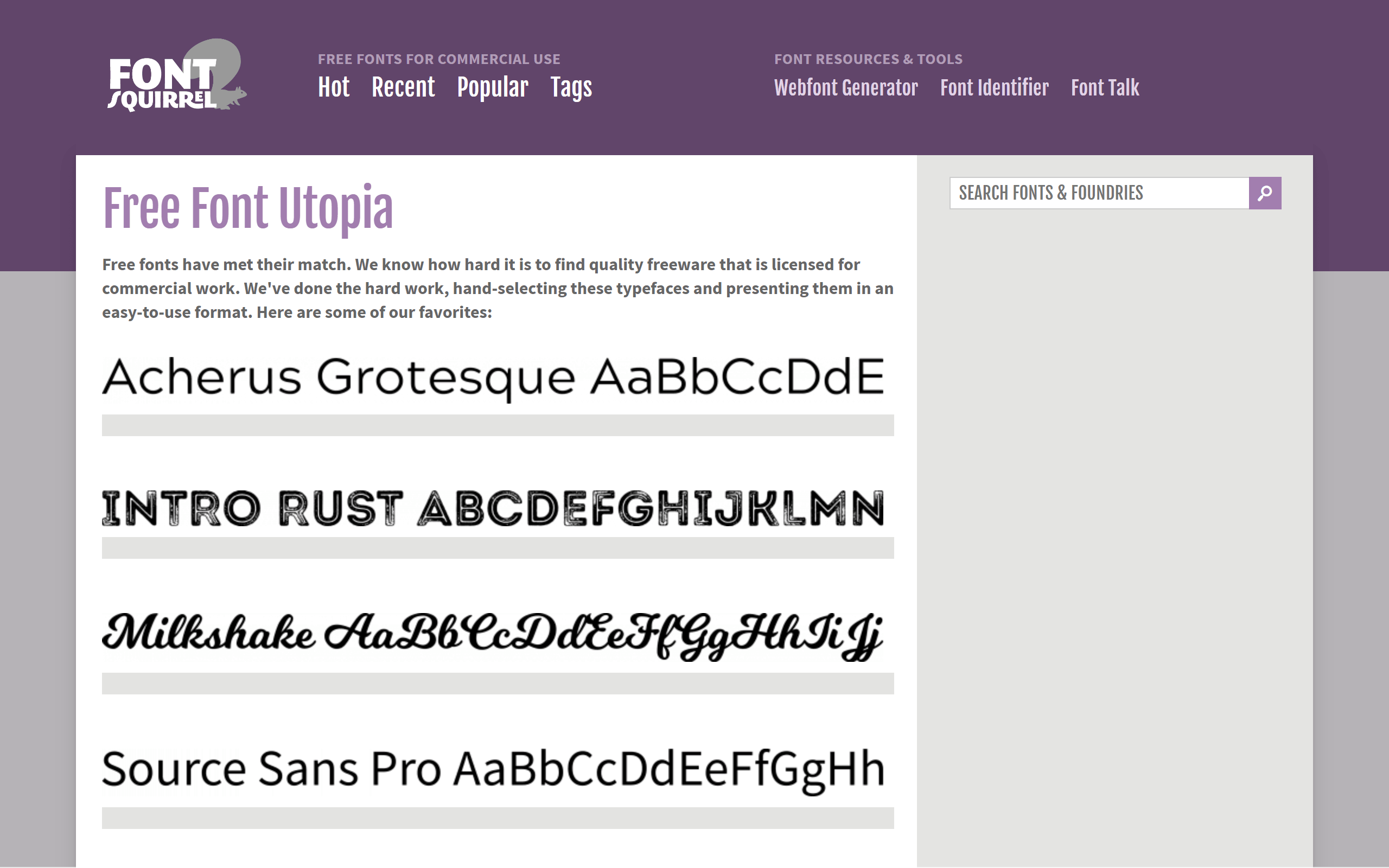The height and width of the screenshot is (868, 1389).
Task: Click the 'Free fonts have met their match' paragraph
Action: click(498, 288)
